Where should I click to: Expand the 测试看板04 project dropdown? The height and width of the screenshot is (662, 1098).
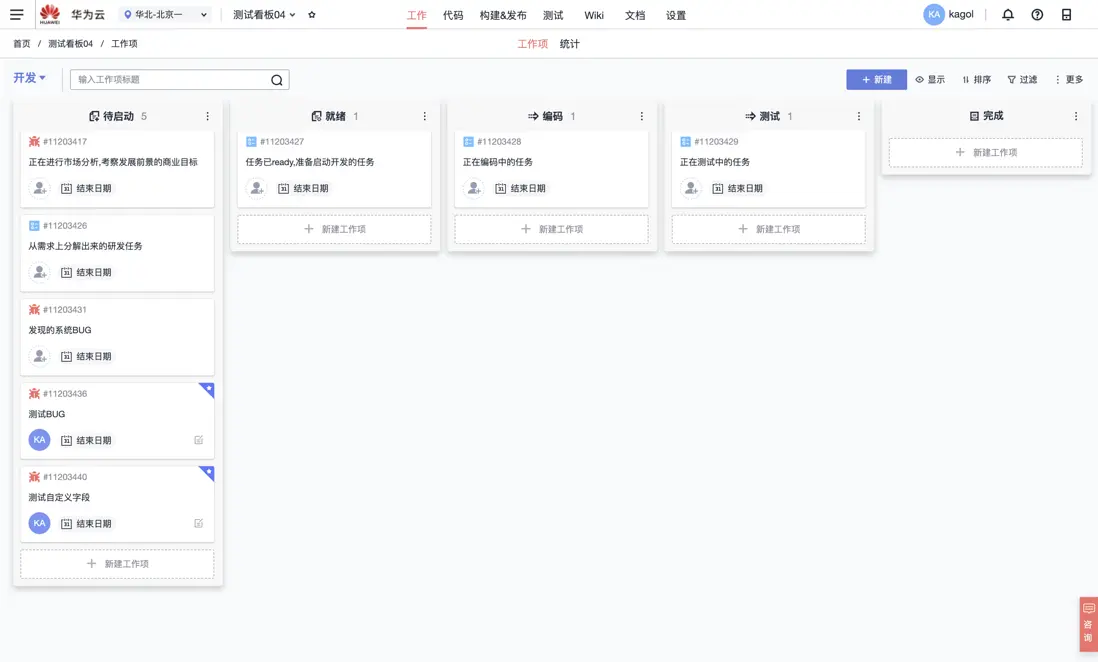pos(264,15)
